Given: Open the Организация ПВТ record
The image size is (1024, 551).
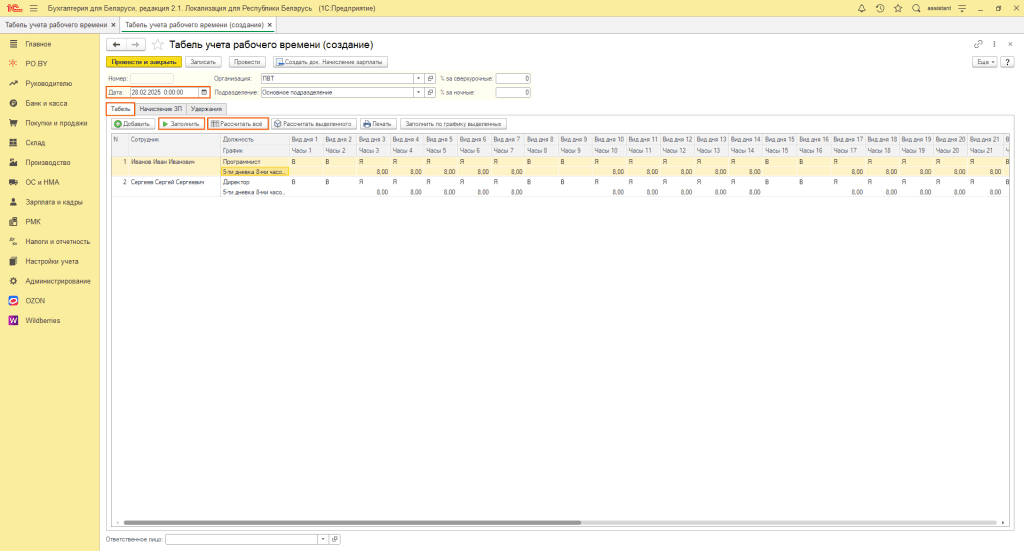Looking at the screenshot, I should pyautogui.click(x=430, y=78).
